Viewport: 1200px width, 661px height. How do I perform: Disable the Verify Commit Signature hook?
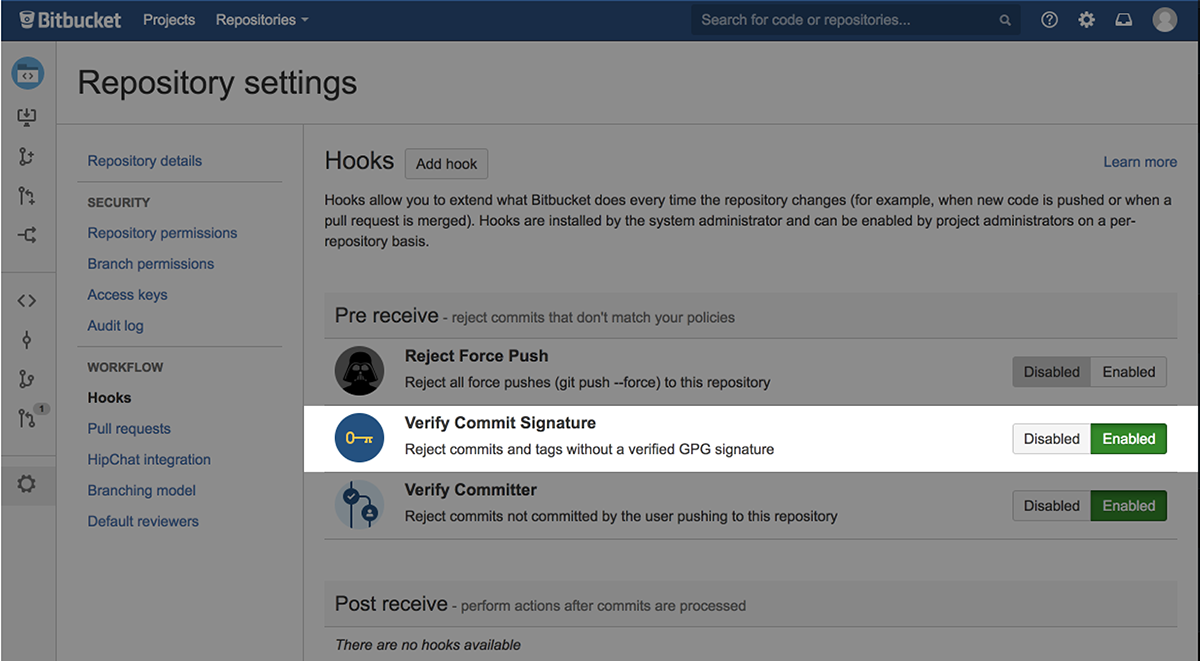[x=1051, y=438]
